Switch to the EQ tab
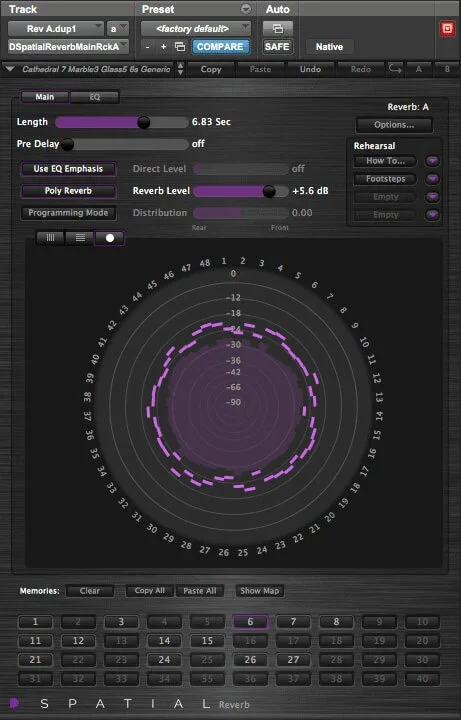 point(95,97)
